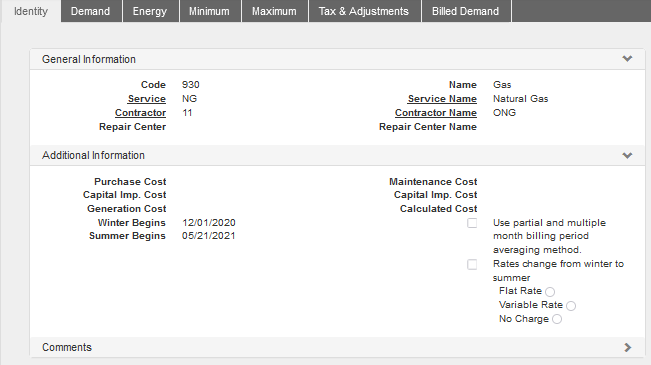Select the Minimum tab

click(x=209, y=11)
